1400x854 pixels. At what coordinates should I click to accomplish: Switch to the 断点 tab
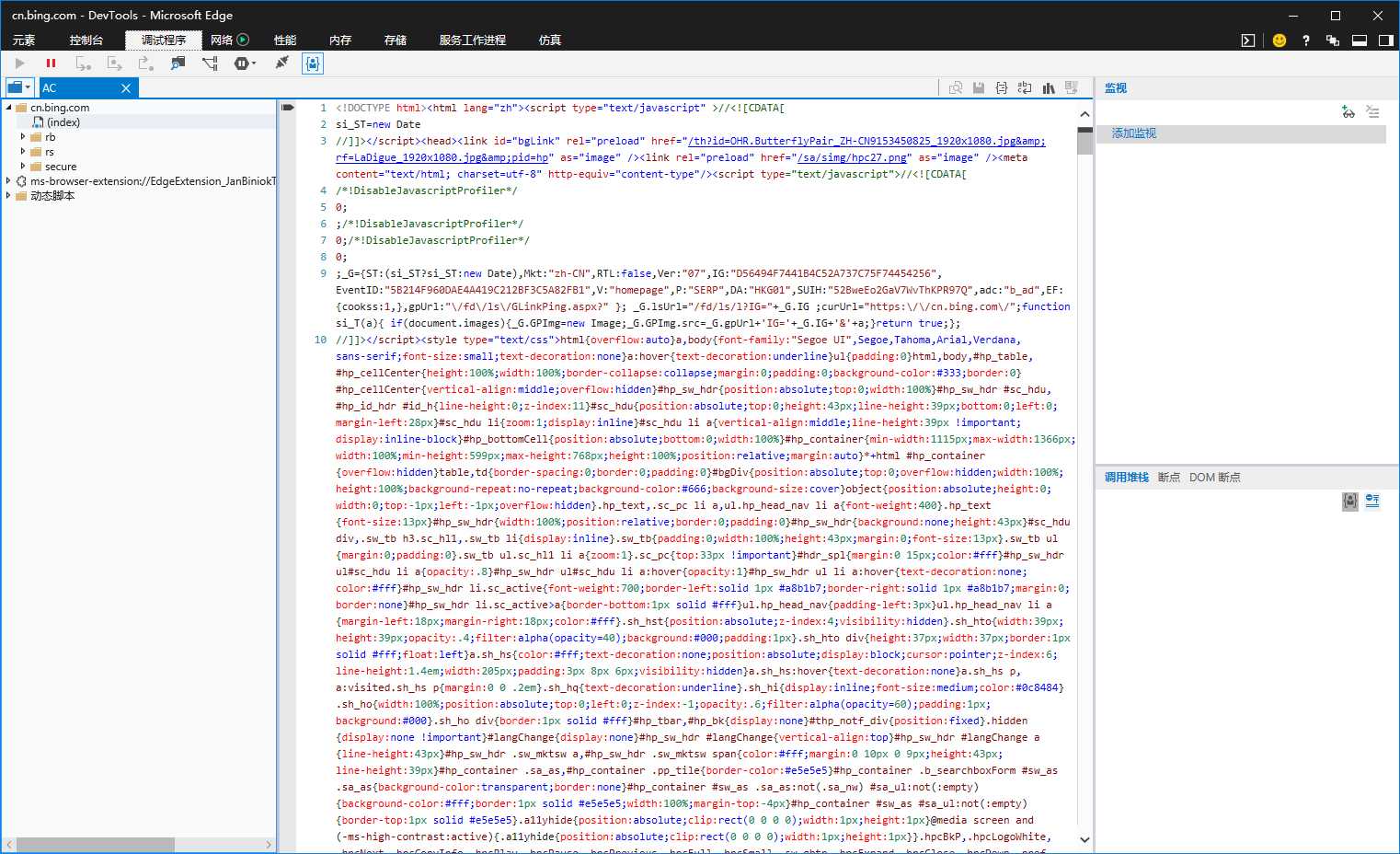click(1169, 477)
